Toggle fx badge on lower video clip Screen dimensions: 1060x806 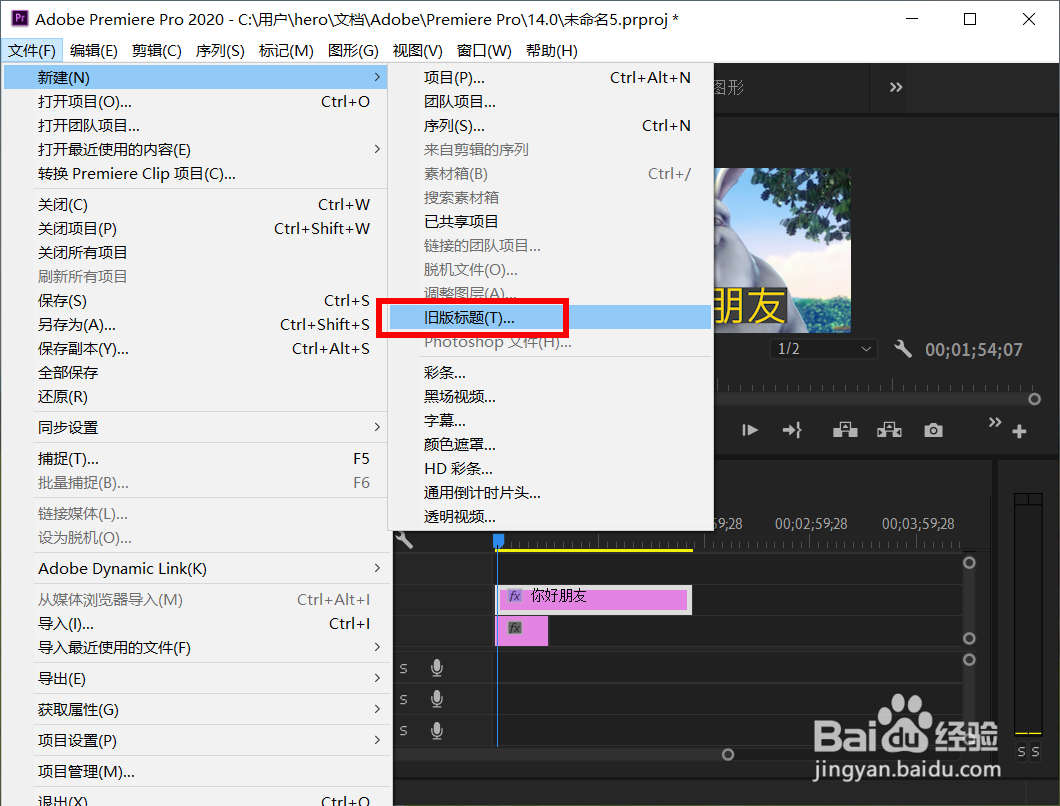point(515,628)
